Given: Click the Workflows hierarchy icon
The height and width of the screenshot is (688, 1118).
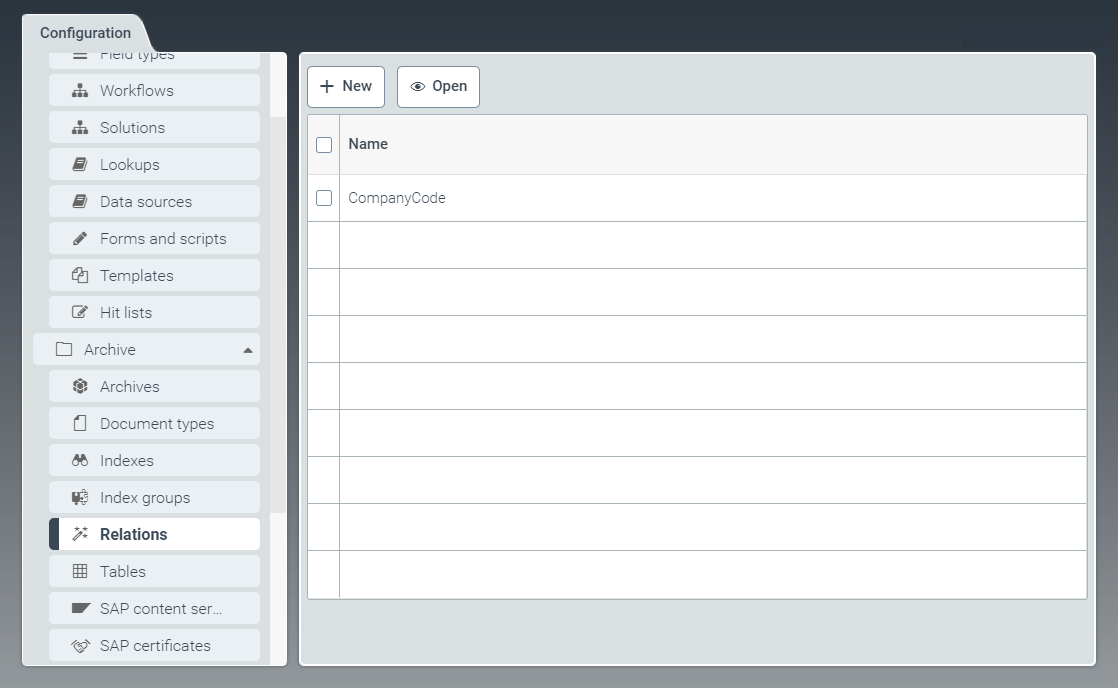Looking at the screenshot, I should [x=80, y=91].
